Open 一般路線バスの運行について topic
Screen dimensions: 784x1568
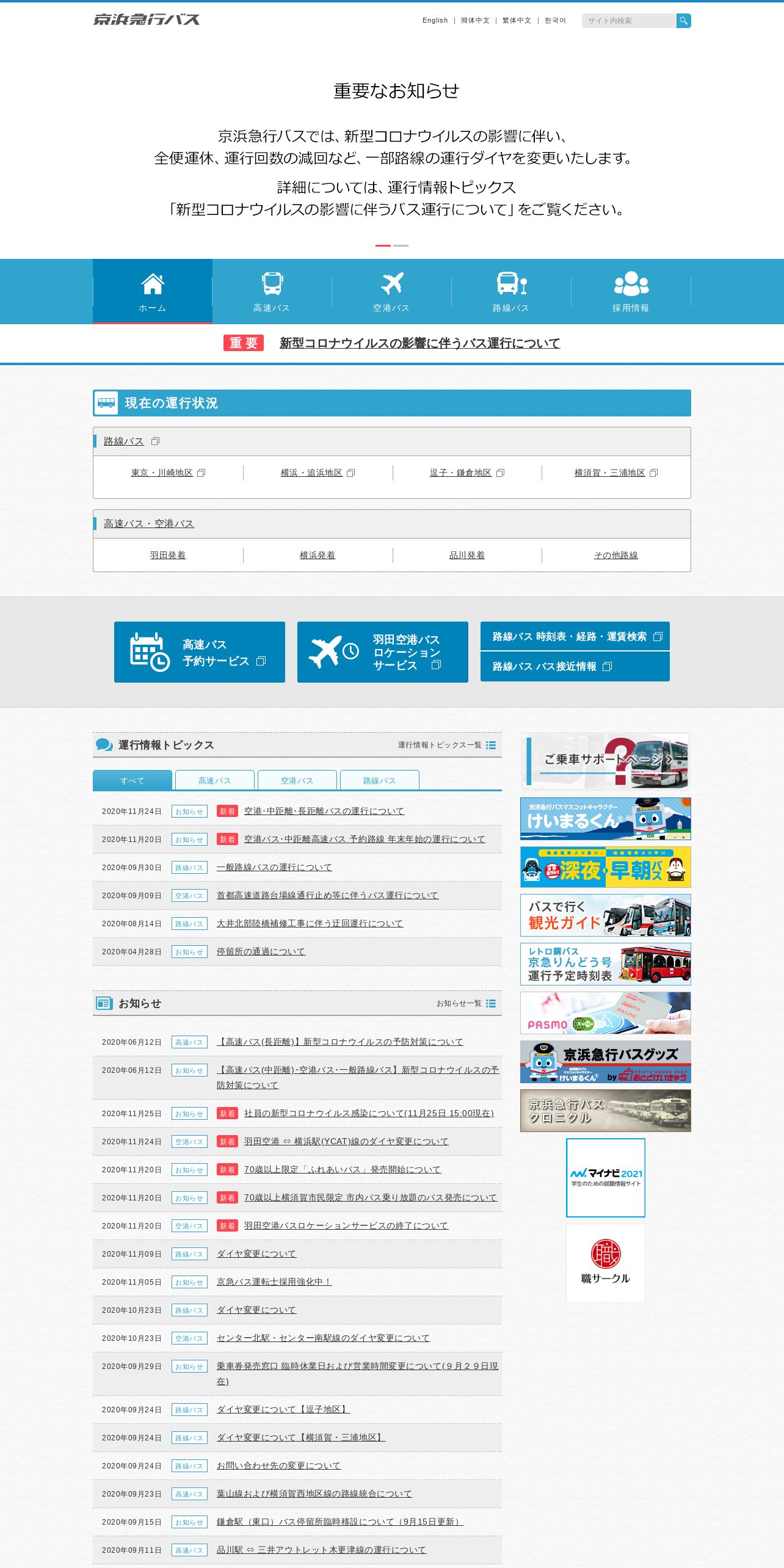click(275, 867)
